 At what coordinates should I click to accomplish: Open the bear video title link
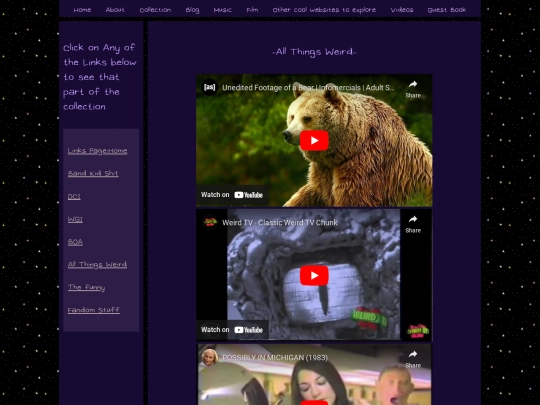click(x=308, y=87)
